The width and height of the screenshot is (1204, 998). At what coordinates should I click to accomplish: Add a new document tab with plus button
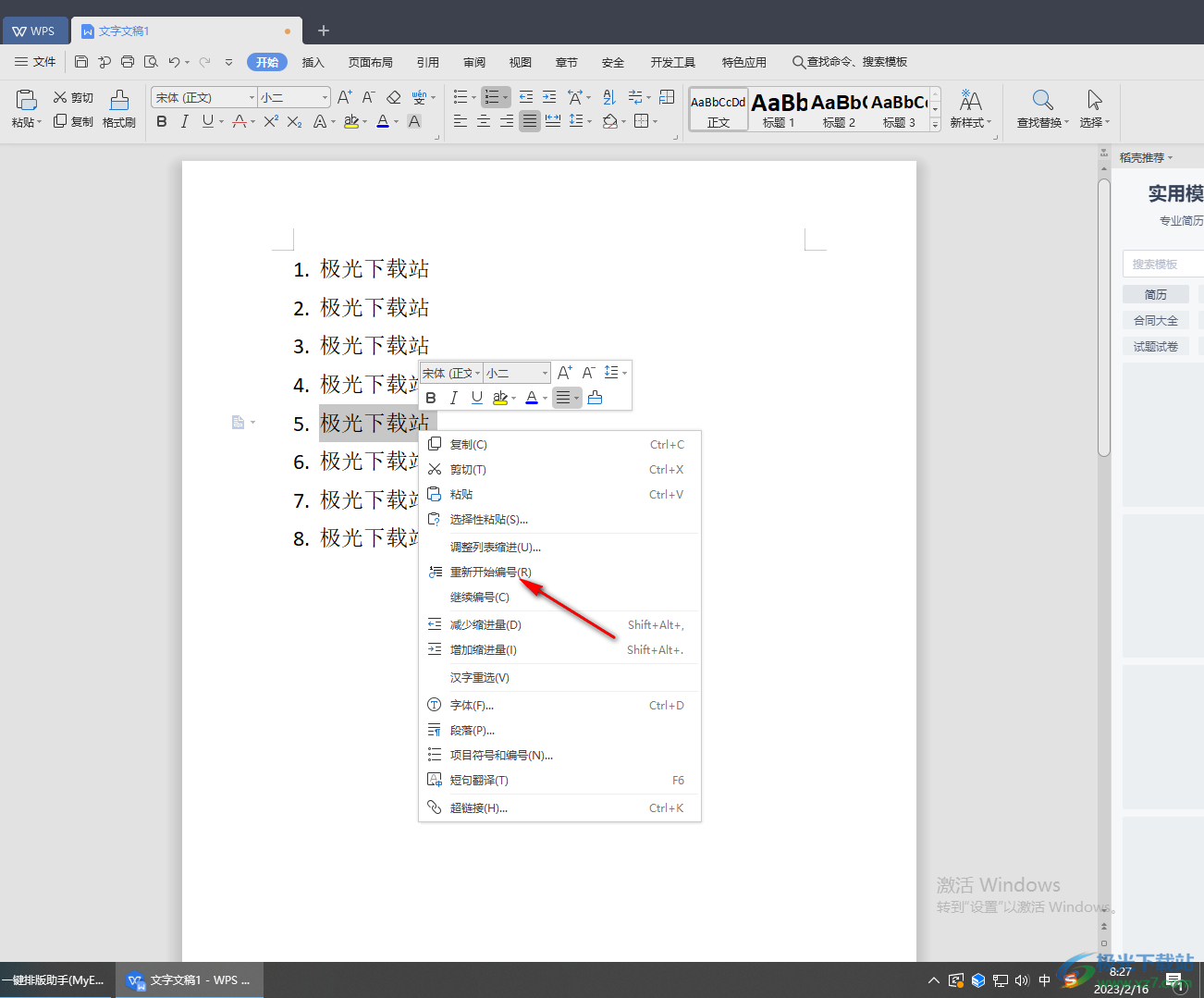(x=324, y=31)
